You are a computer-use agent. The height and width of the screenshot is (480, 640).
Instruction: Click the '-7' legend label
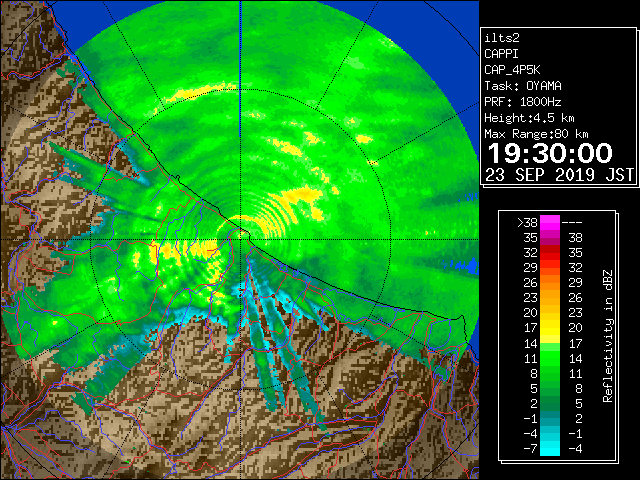[531, 449]
